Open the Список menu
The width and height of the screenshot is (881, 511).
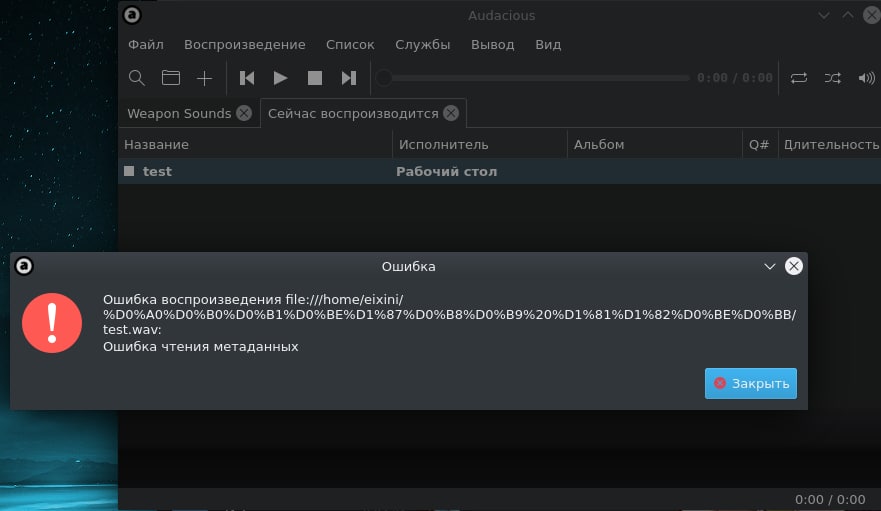[x=350, y=44]
